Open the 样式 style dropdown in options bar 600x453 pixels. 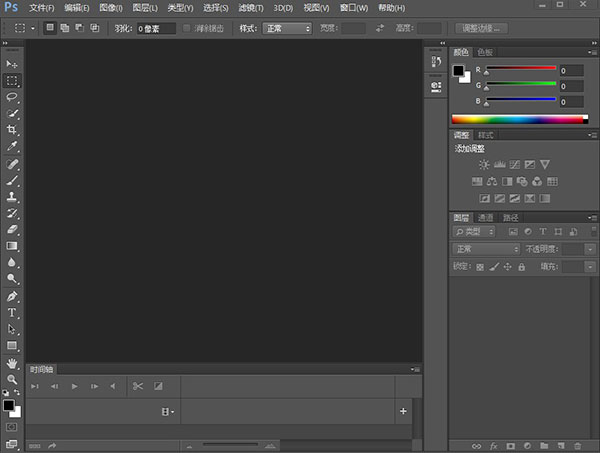[288, 28]
